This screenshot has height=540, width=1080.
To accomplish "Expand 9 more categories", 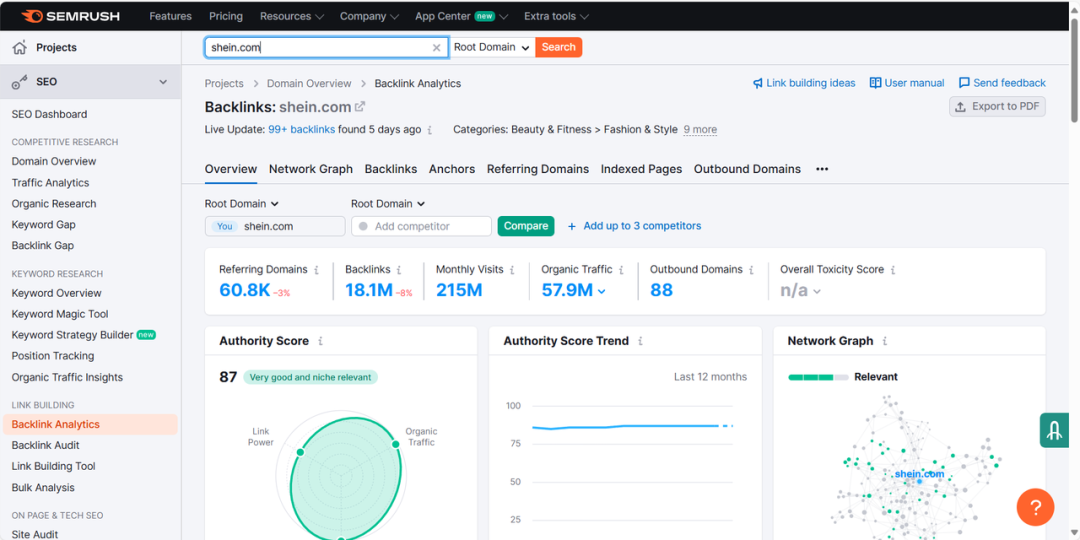I will [700, 129].
